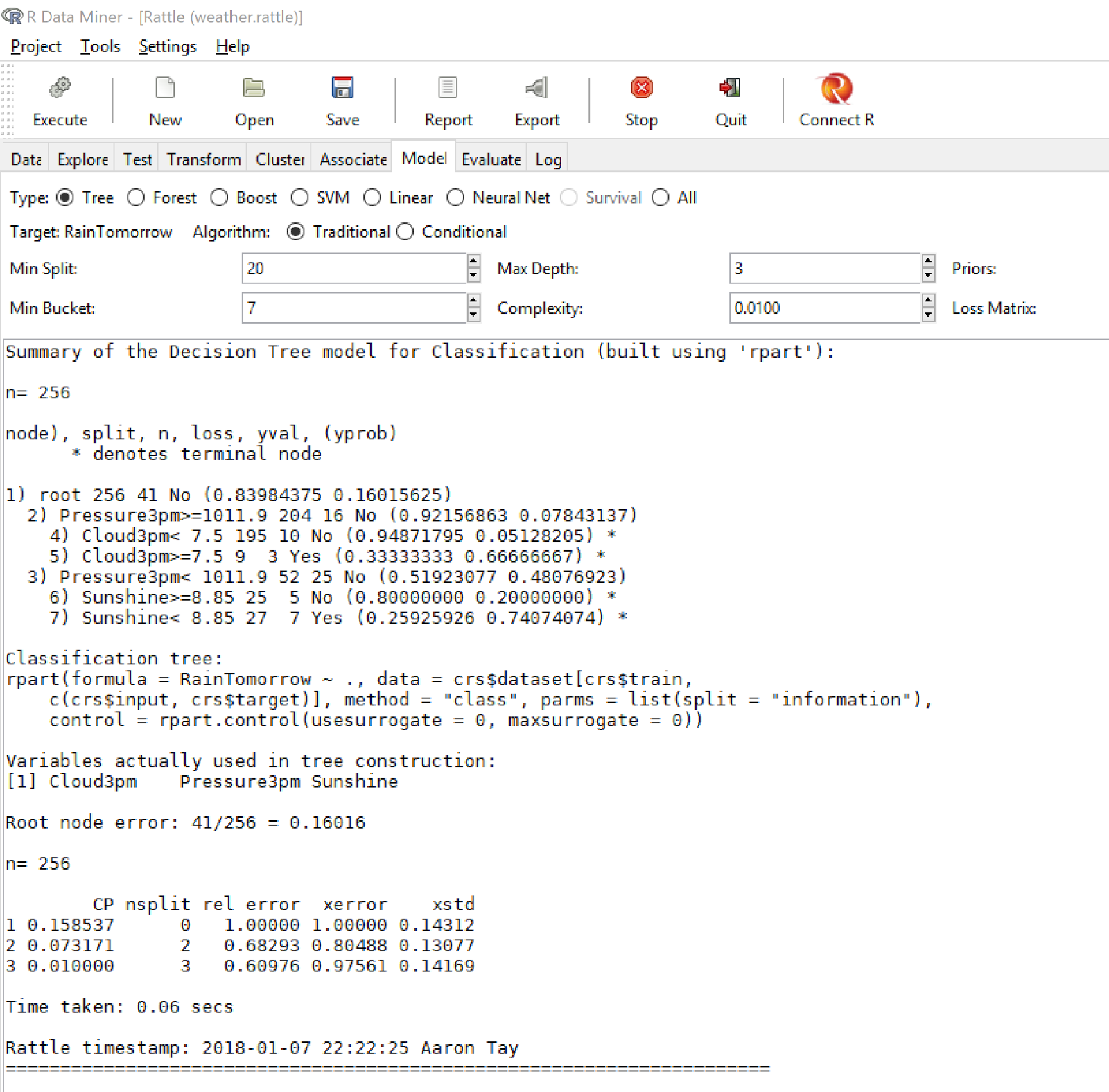Click inside the Min Split input field
The image size is (1109, 1092).
point(347,269)
